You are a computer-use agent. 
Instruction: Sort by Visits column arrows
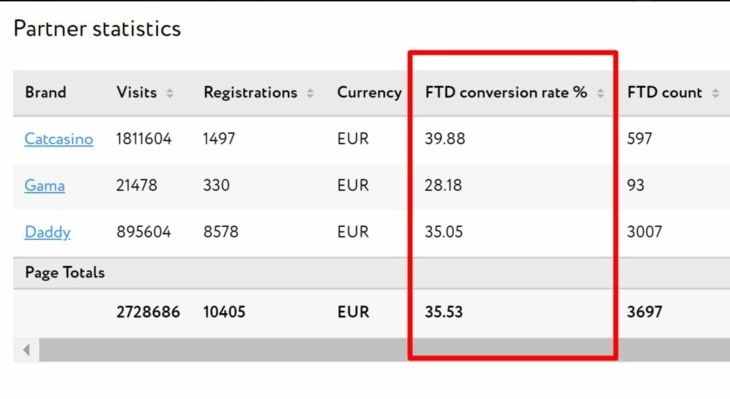point(170,93)
